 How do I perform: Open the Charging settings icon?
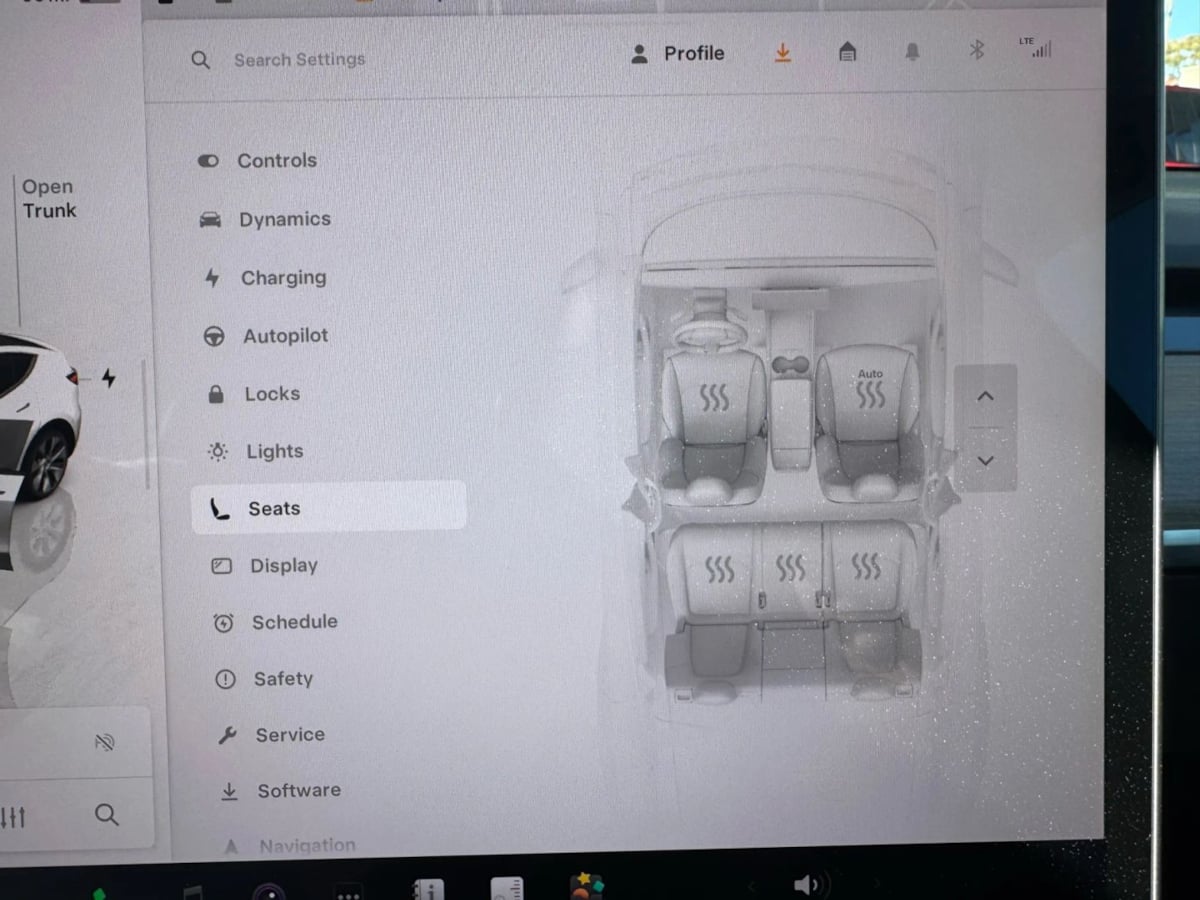pyautogui.click(x=213, y=278)
